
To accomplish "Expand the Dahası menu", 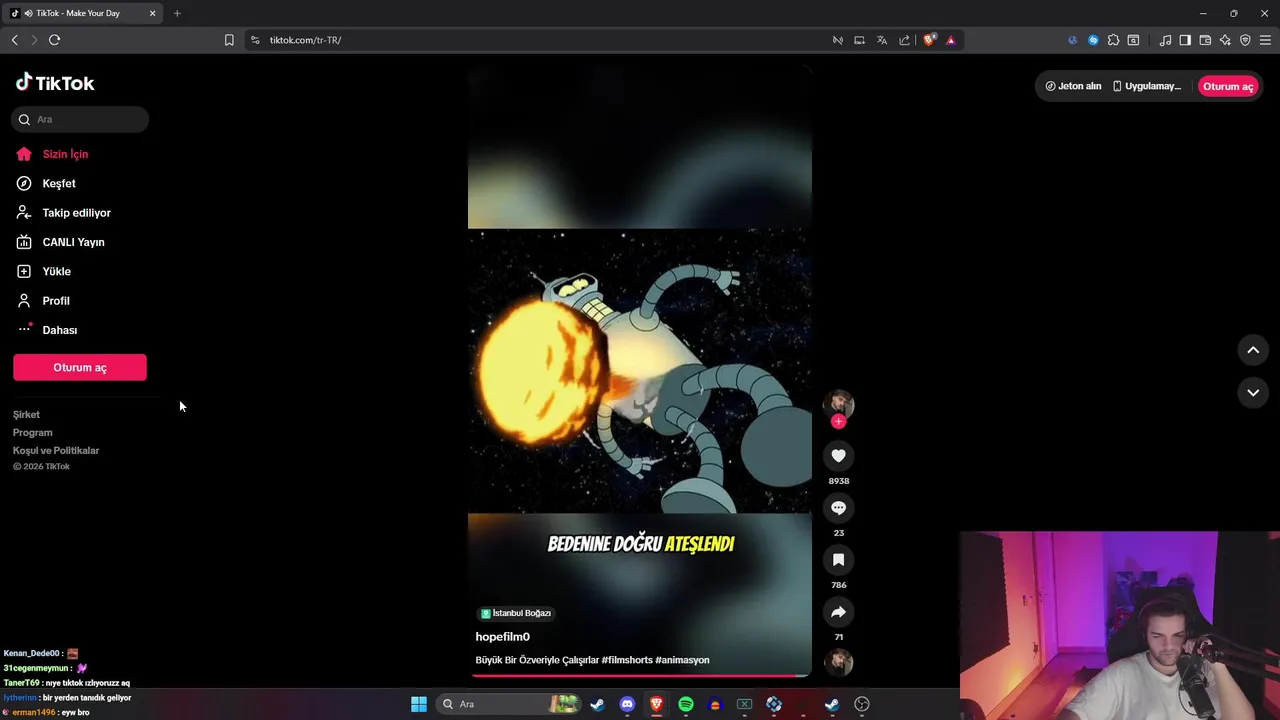I will [x=47, y=330].
